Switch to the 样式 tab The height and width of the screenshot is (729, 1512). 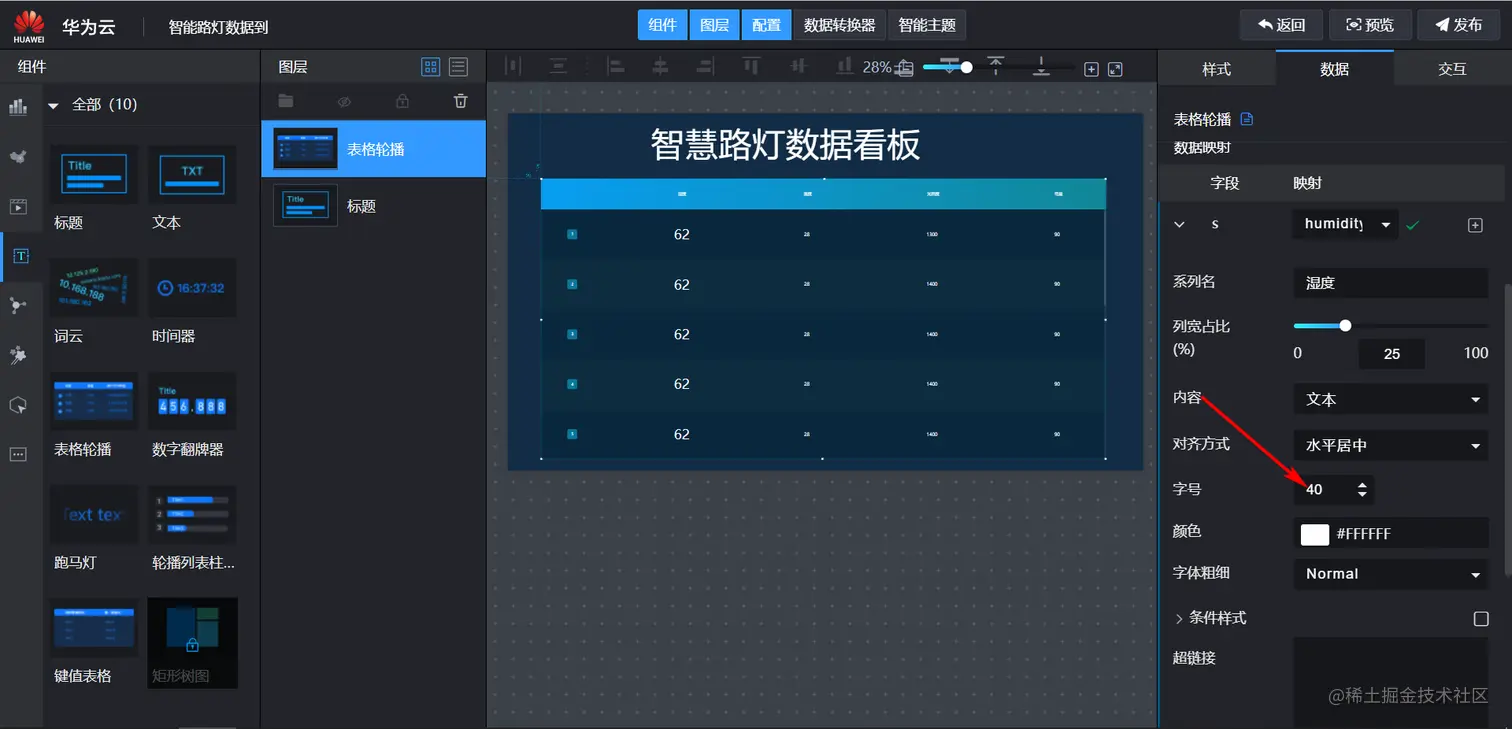click(1216, 68)
